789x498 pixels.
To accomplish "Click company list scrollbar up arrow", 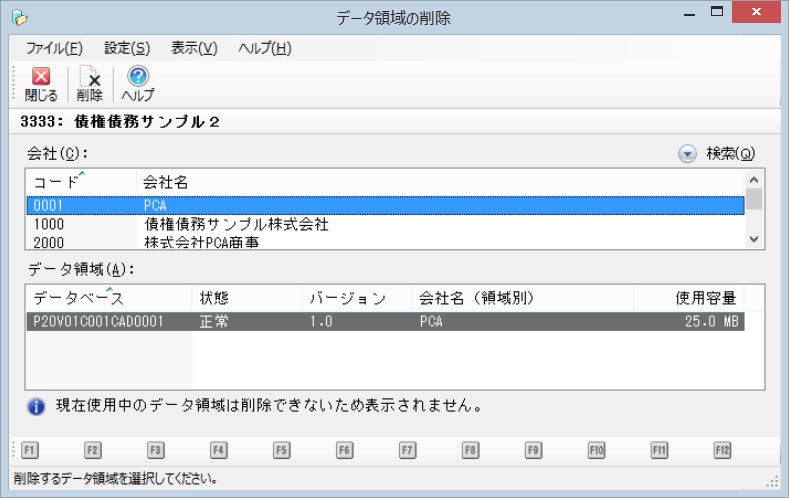I will click(754, 180).
